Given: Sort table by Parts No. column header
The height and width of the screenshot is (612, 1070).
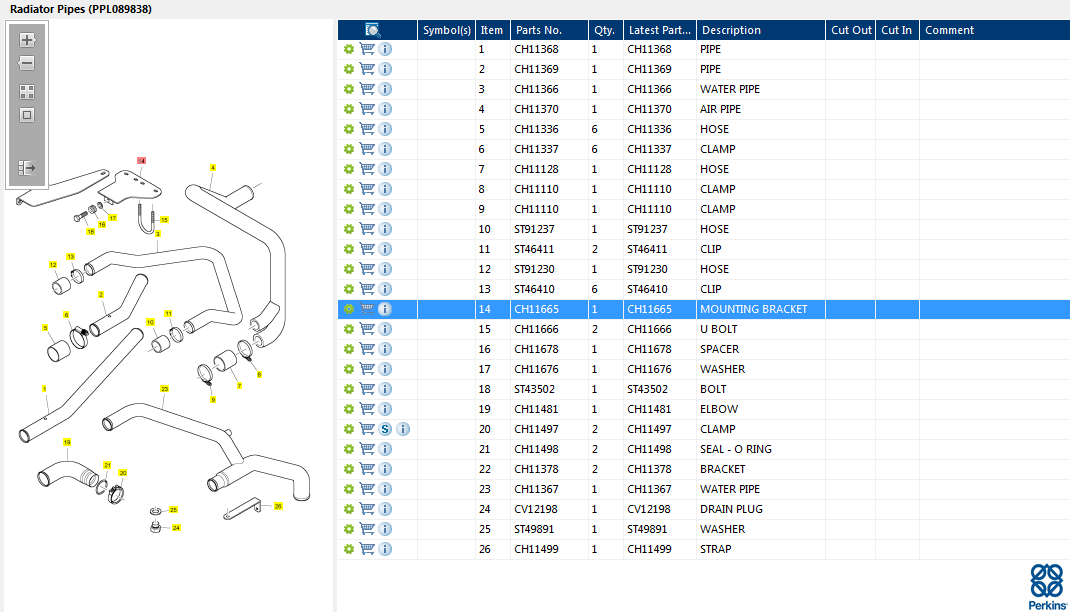Looking at the screenshot, I should coord(538,30).
